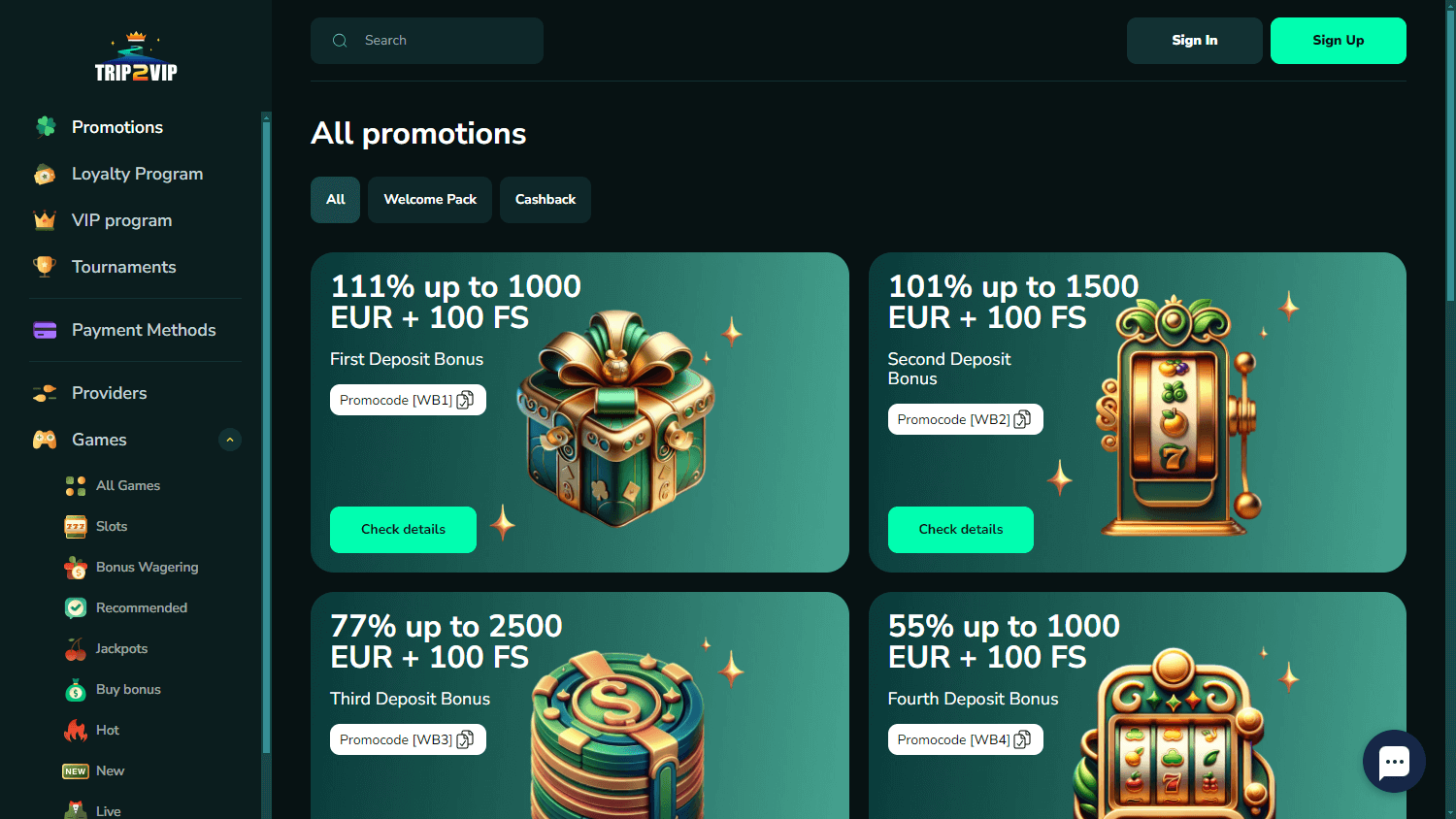The width and height of the screenshot is (1456, 819).
Task: Click the Jackpots cherry icon
Action: click(76, 649)
